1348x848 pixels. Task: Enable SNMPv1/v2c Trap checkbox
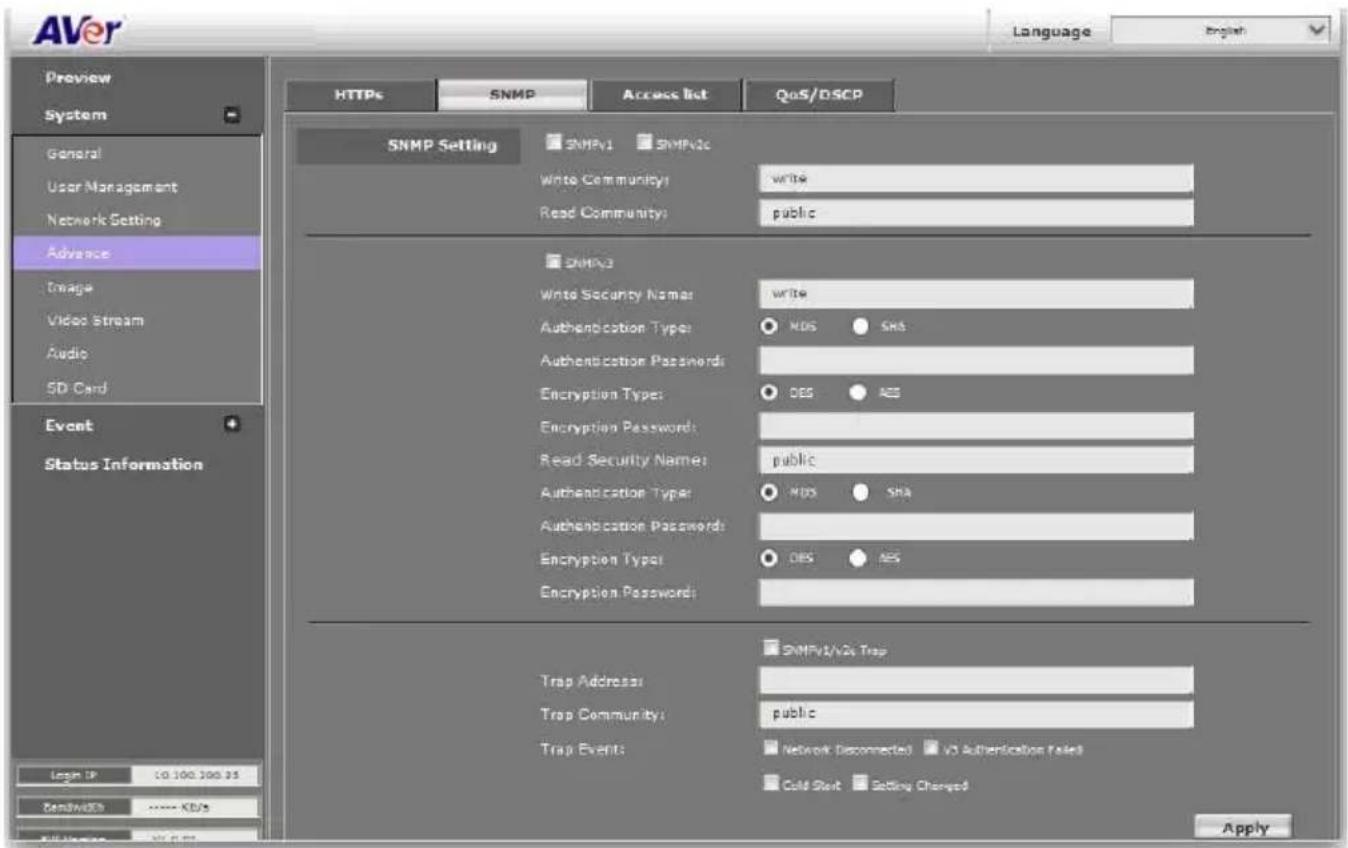[770, 649]
